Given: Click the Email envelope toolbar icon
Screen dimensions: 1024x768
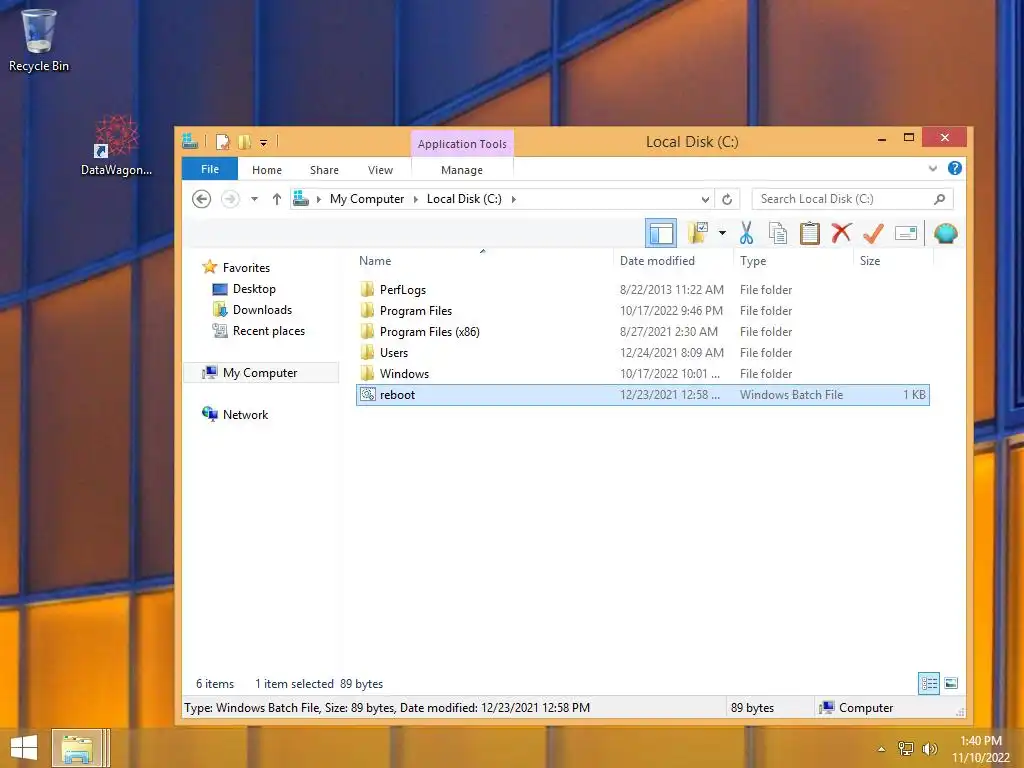Looking at the screenshot, I should (906, 233).
